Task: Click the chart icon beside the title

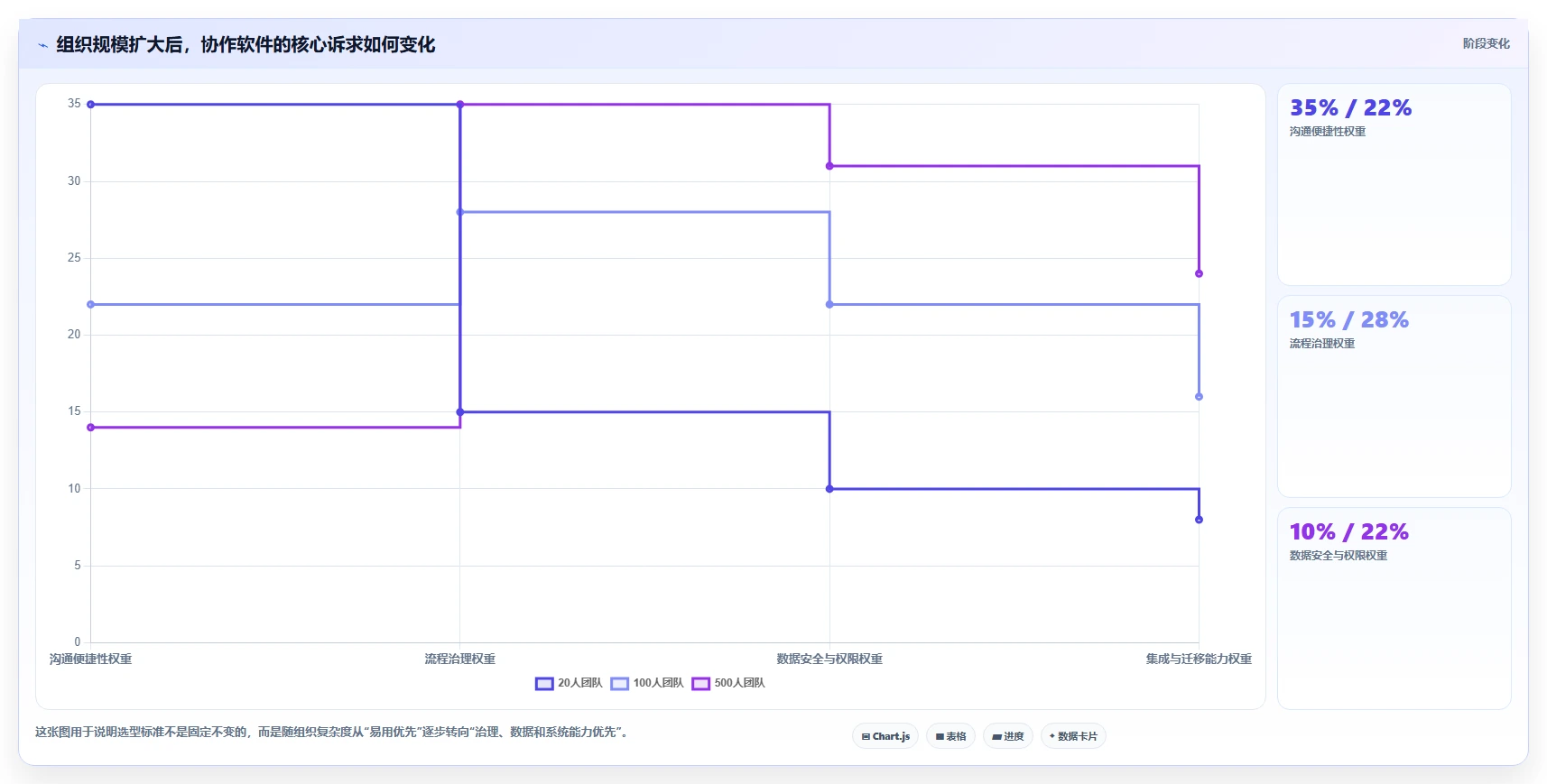Action: (42, 45)
